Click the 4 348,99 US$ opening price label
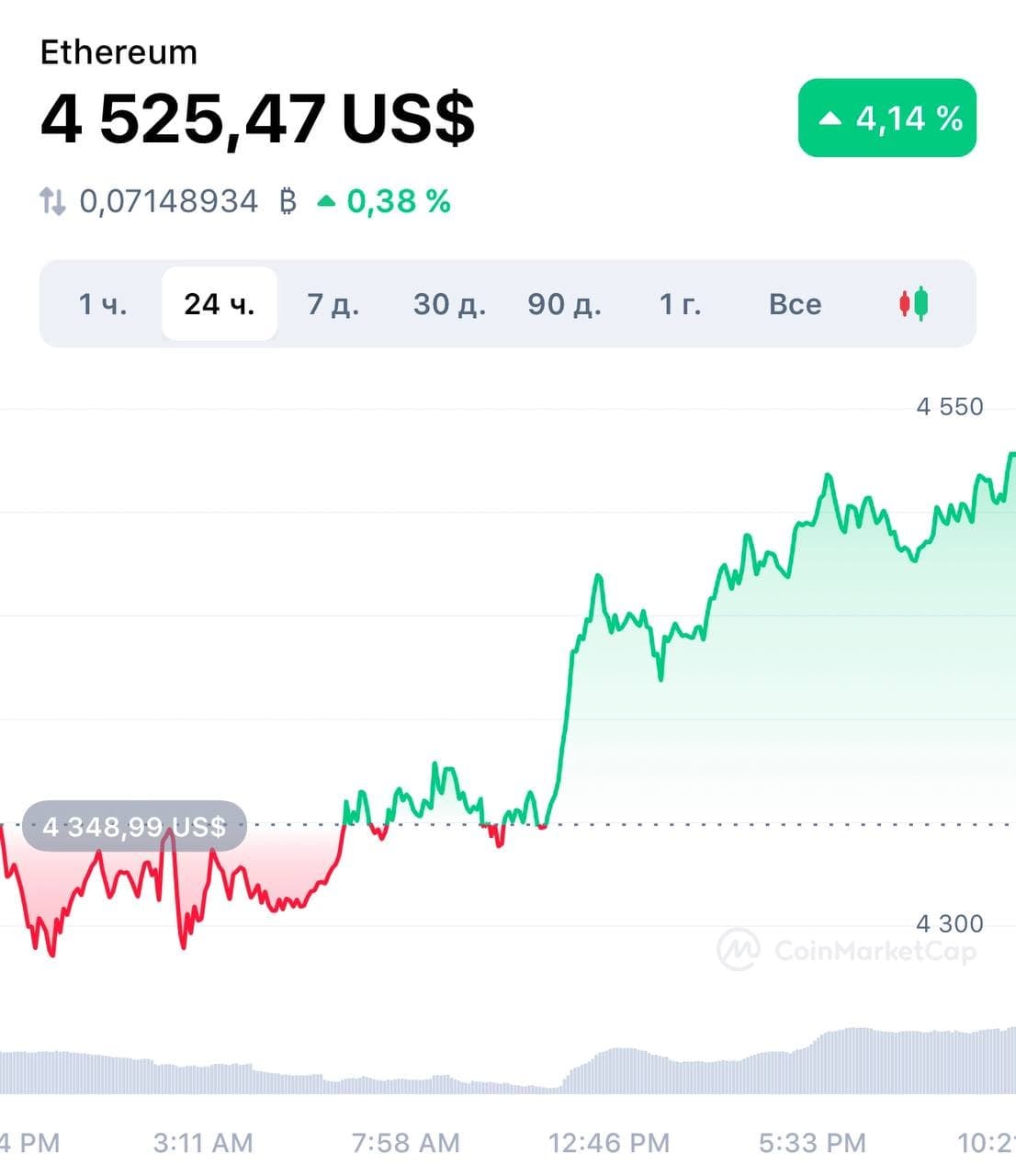The image size is (1016, 1176). (134, 826)
